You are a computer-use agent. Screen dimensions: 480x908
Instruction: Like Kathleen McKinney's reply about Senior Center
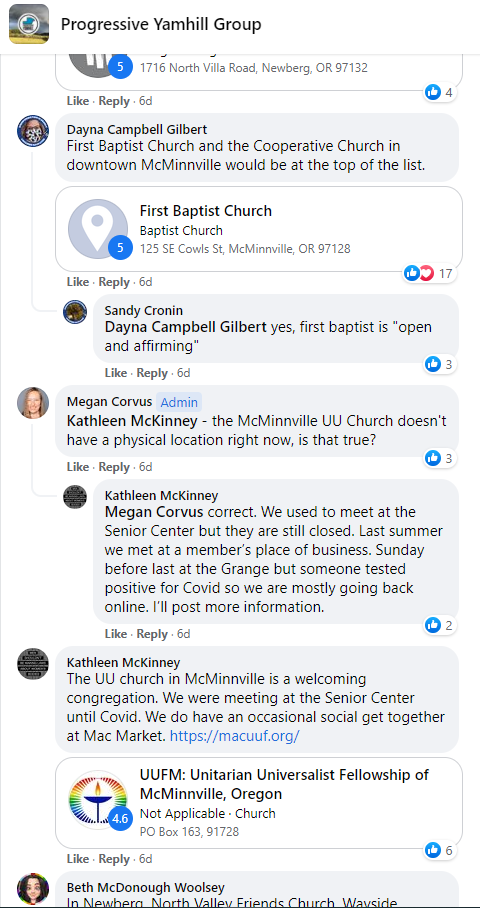(115, 634)
